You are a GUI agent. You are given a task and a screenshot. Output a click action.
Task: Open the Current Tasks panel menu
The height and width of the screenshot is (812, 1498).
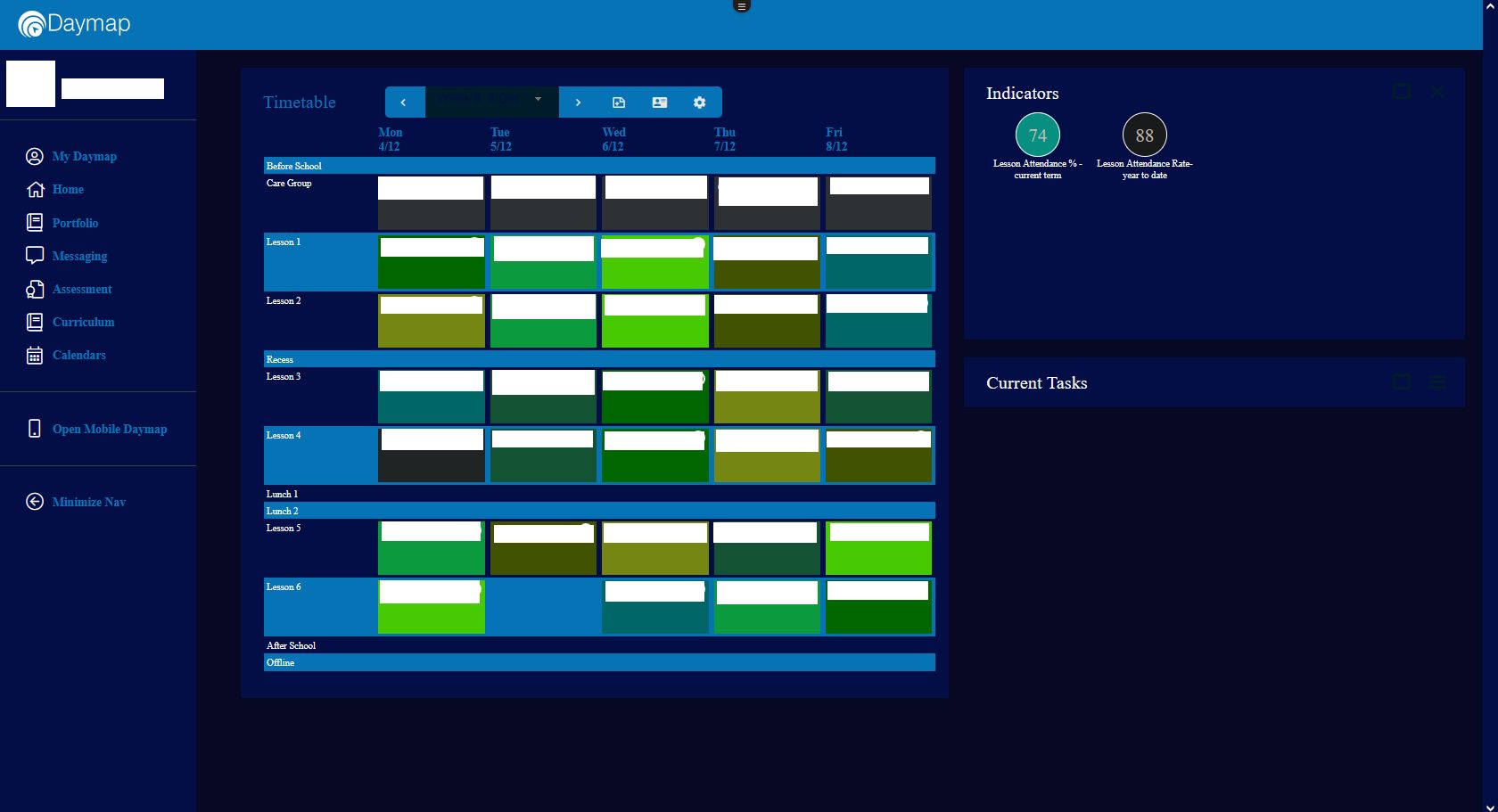[x=1437, y=381]
